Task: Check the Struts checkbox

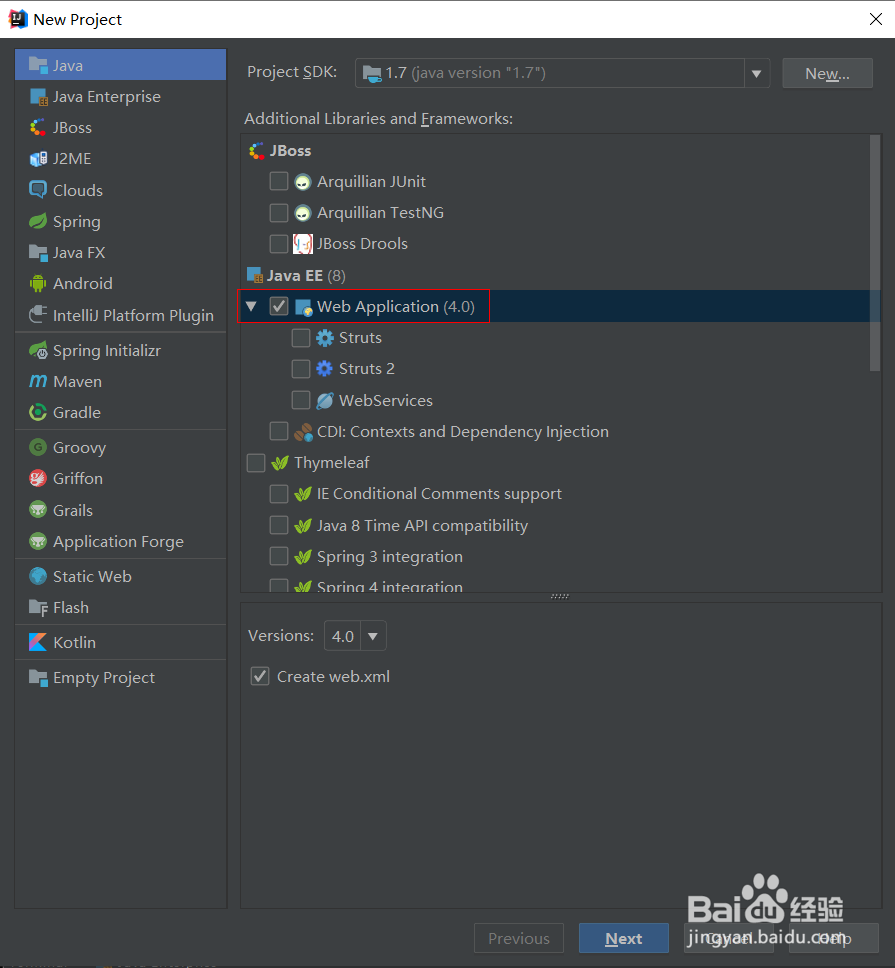Action: pos(301,338)
